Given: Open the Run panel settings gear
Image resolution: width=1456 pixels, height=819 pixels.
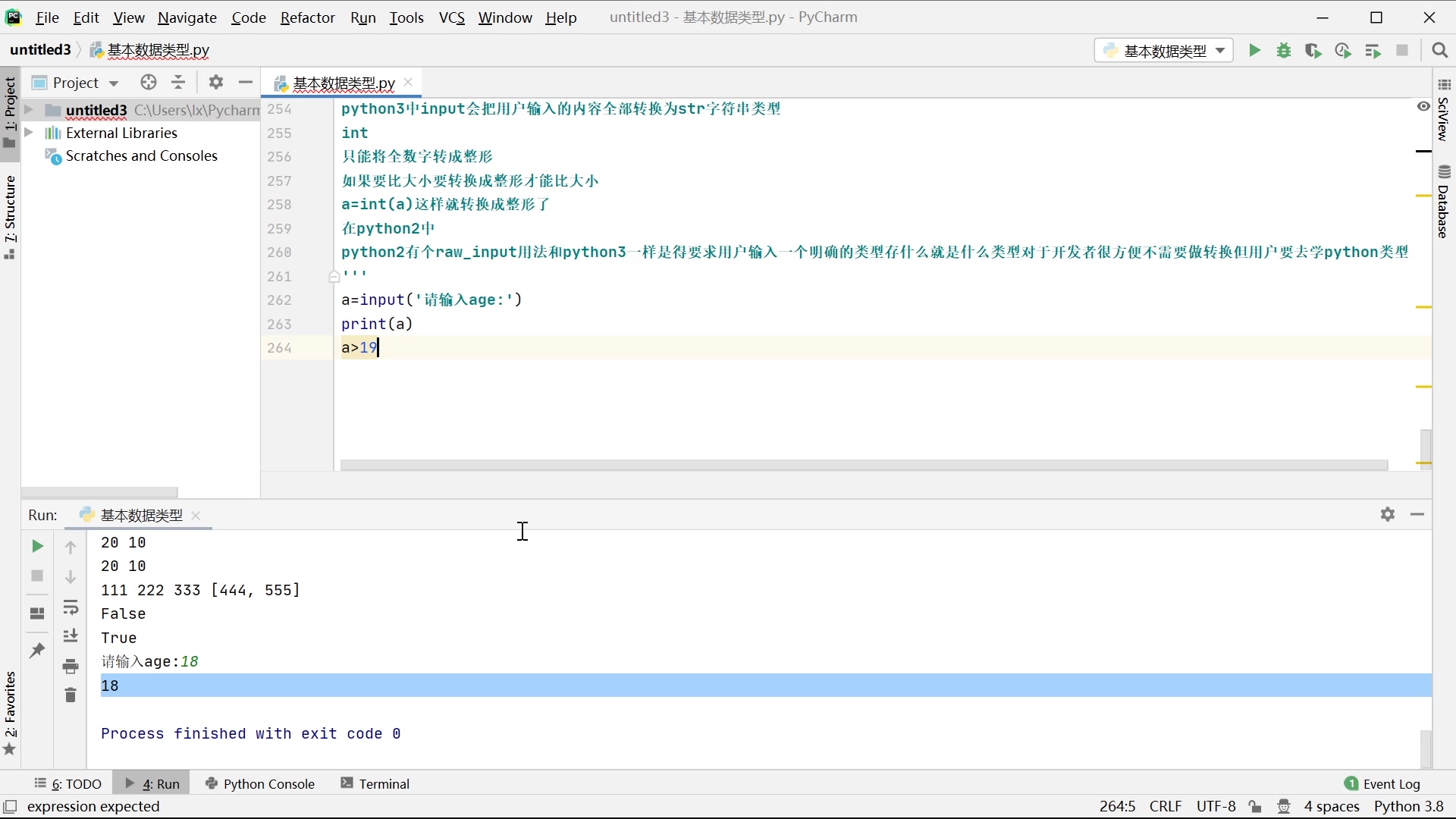Looking at the screenshot, I should pyautogui.click(x=1388, y=514).
